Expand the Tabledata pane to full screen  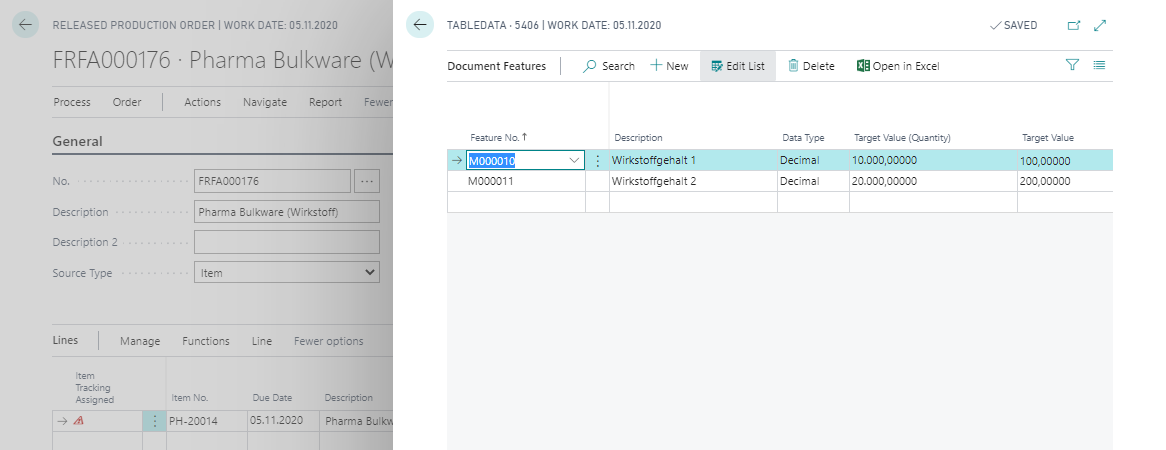[x=1101, y=25]
